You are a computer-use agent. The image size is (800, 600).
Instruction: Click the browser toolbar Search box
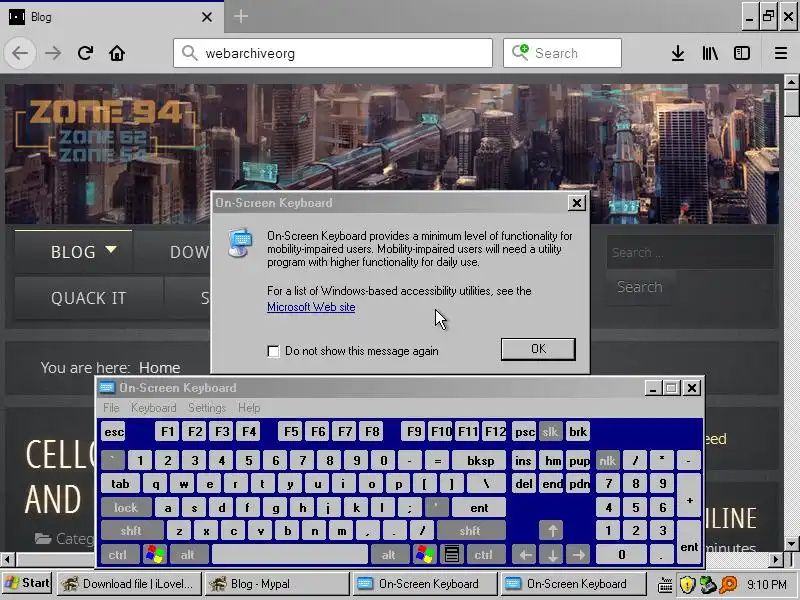[x=562, y=53]
